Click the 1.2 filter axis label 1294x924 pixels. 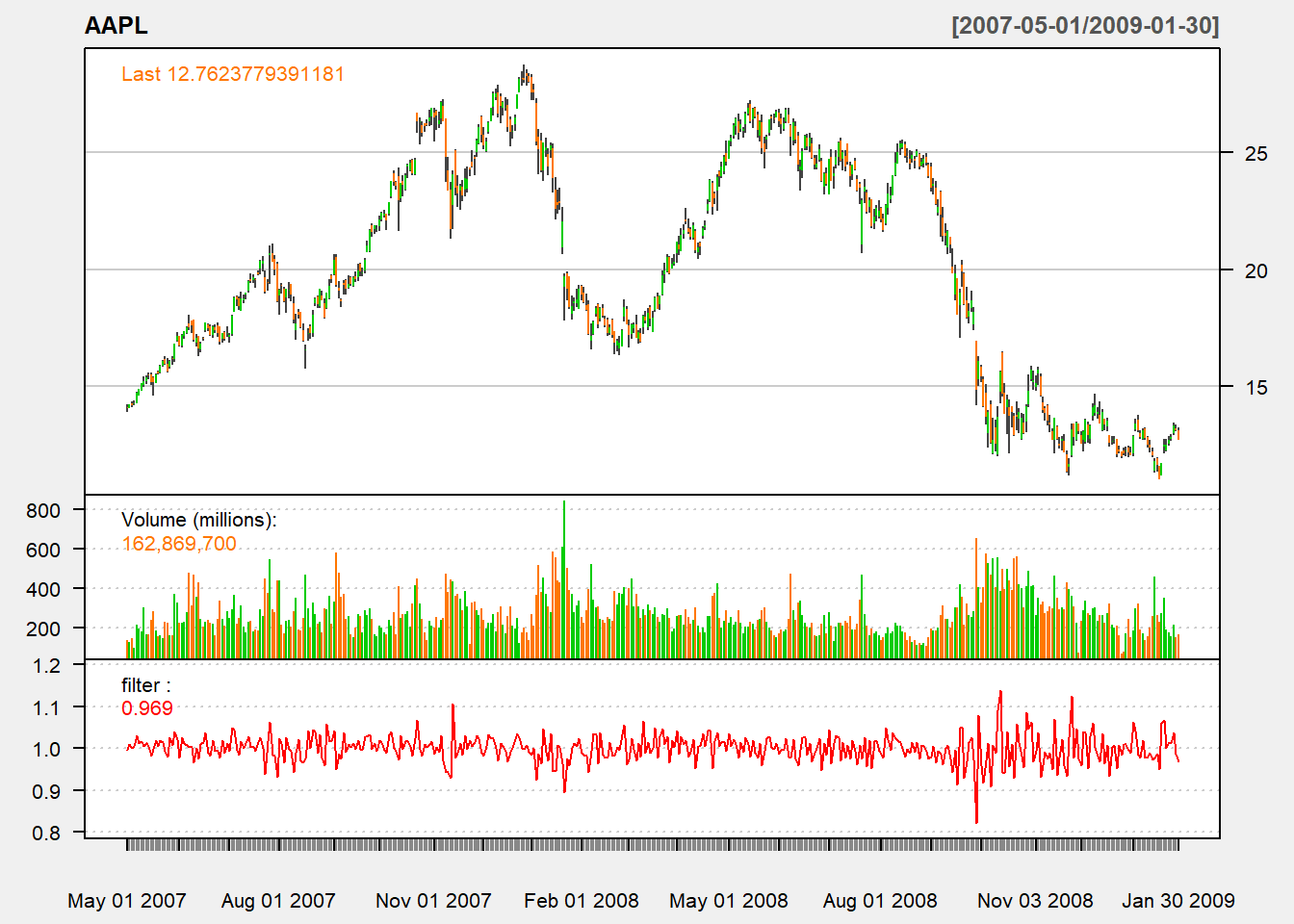[x=46, y=665]
